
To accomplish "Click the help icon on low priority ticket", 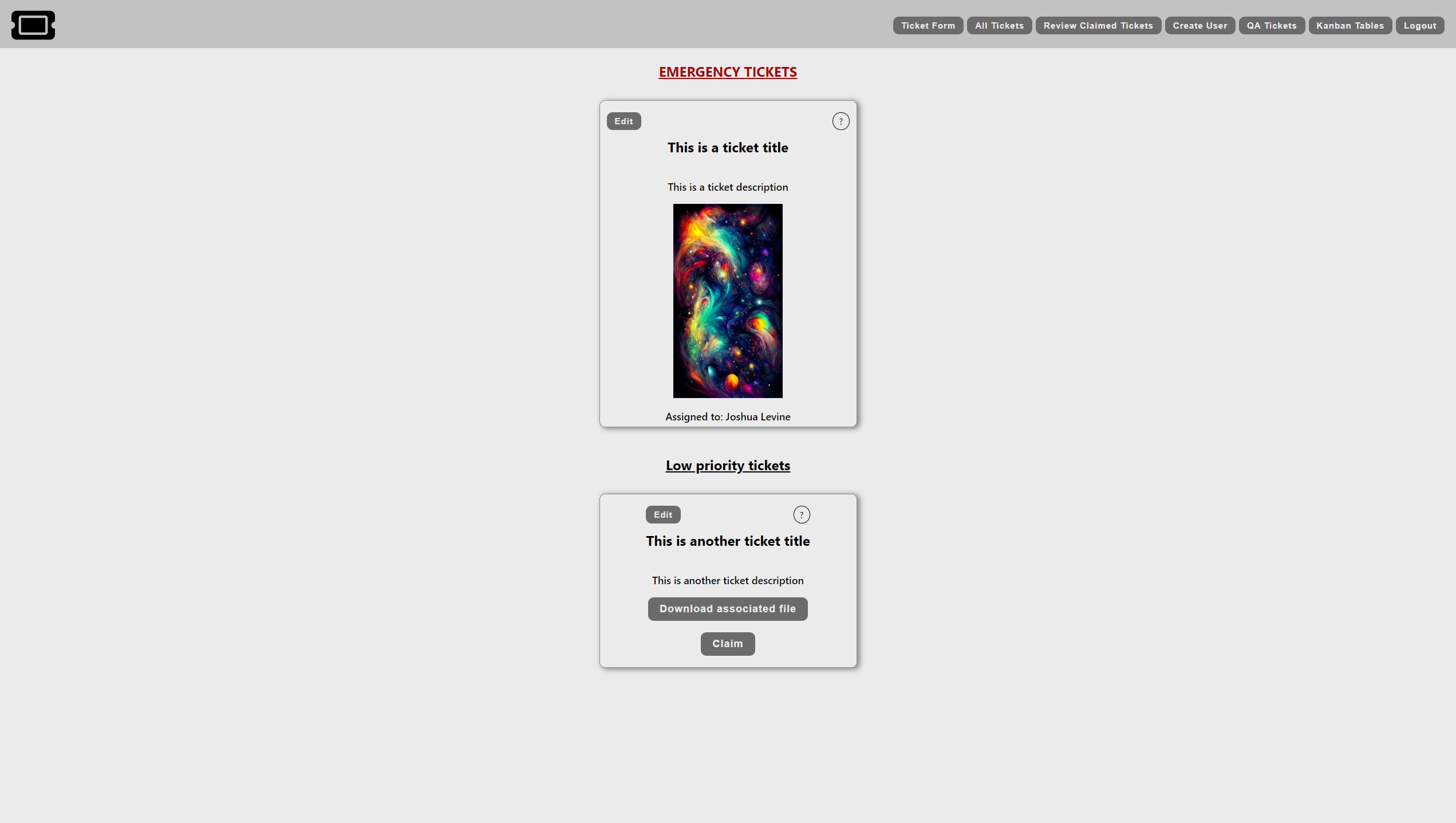I will [801, 514].
